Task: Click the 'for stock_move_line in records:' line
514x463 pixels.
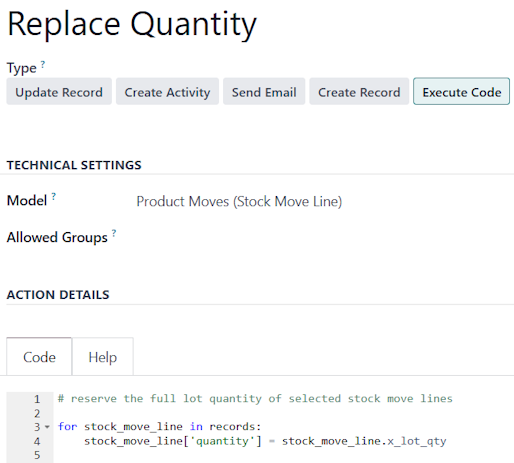Action: tap(159, 427)
